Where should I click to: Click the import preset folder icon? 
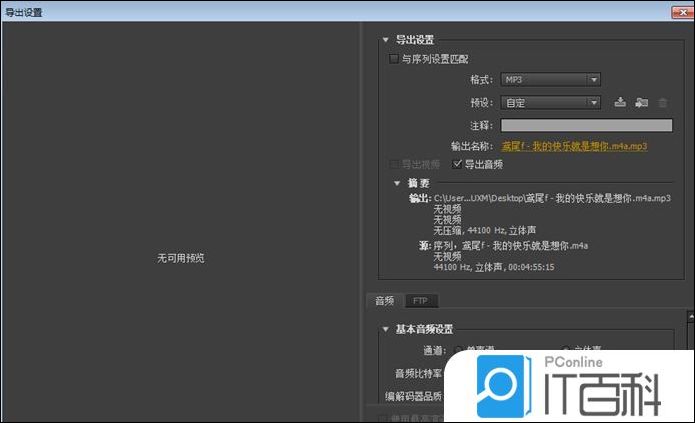[x=641, y=102]
